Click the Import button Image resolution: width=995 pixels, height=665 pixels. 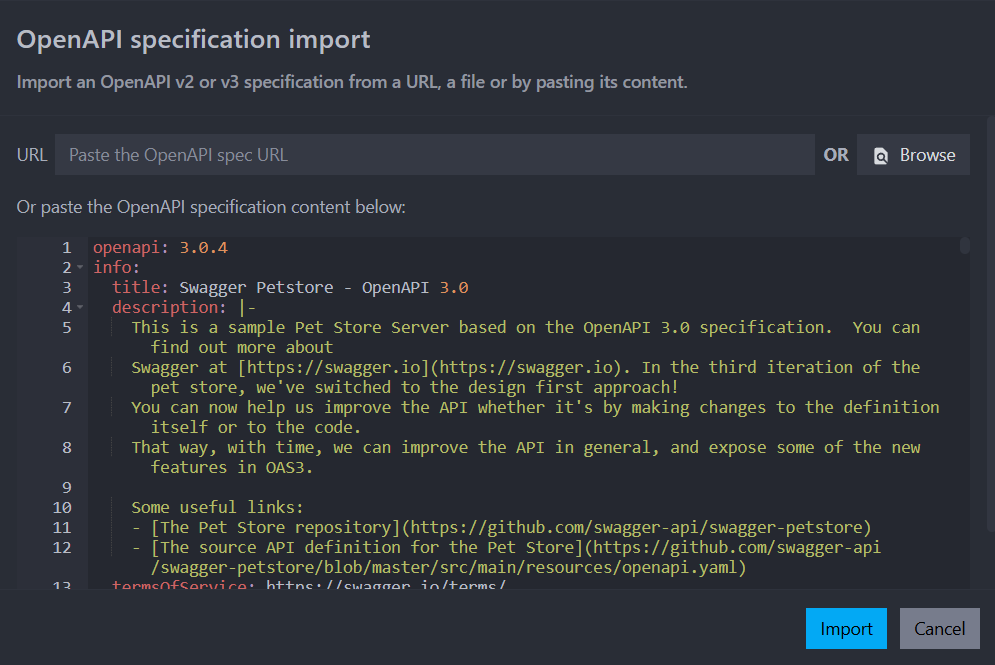pyautogui.click(x=846, y=629)
